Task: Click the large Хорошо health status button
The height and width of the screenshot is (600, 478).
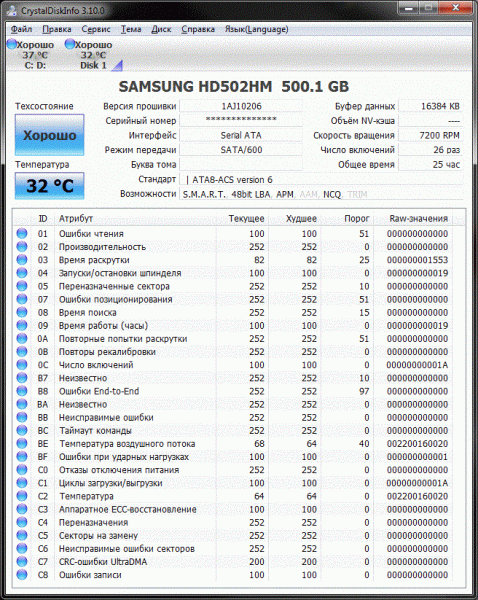Action: (49, 135)
